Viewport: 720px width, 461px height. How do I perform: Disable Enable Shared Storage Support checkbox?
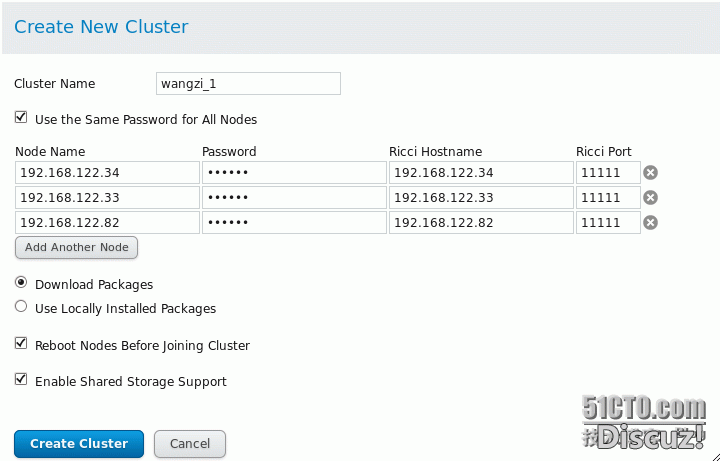[21, 380]
